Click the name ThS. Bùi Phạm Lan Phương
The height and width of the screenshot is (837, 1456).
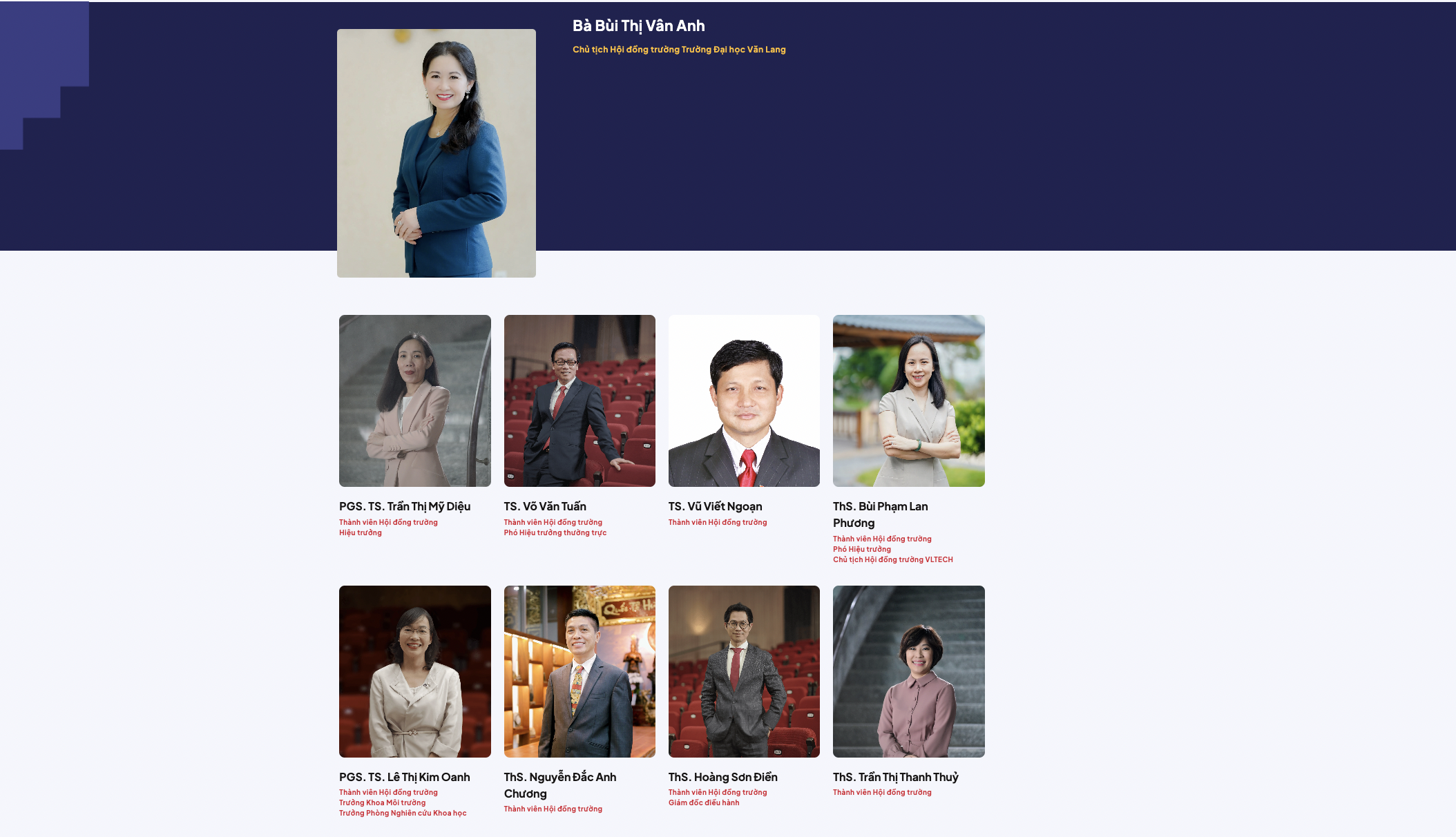[x=881, y=514]
